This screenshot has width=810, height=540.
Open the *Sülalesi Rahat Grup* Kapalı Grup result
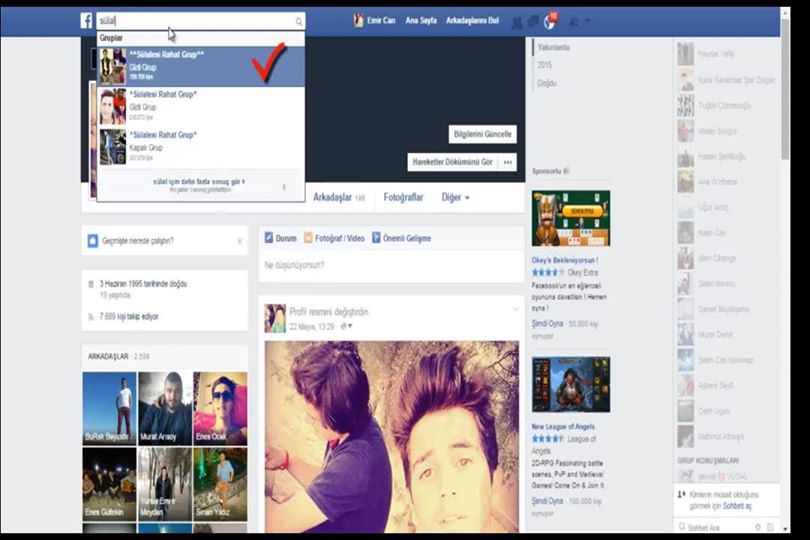click(x=200, y=147)
